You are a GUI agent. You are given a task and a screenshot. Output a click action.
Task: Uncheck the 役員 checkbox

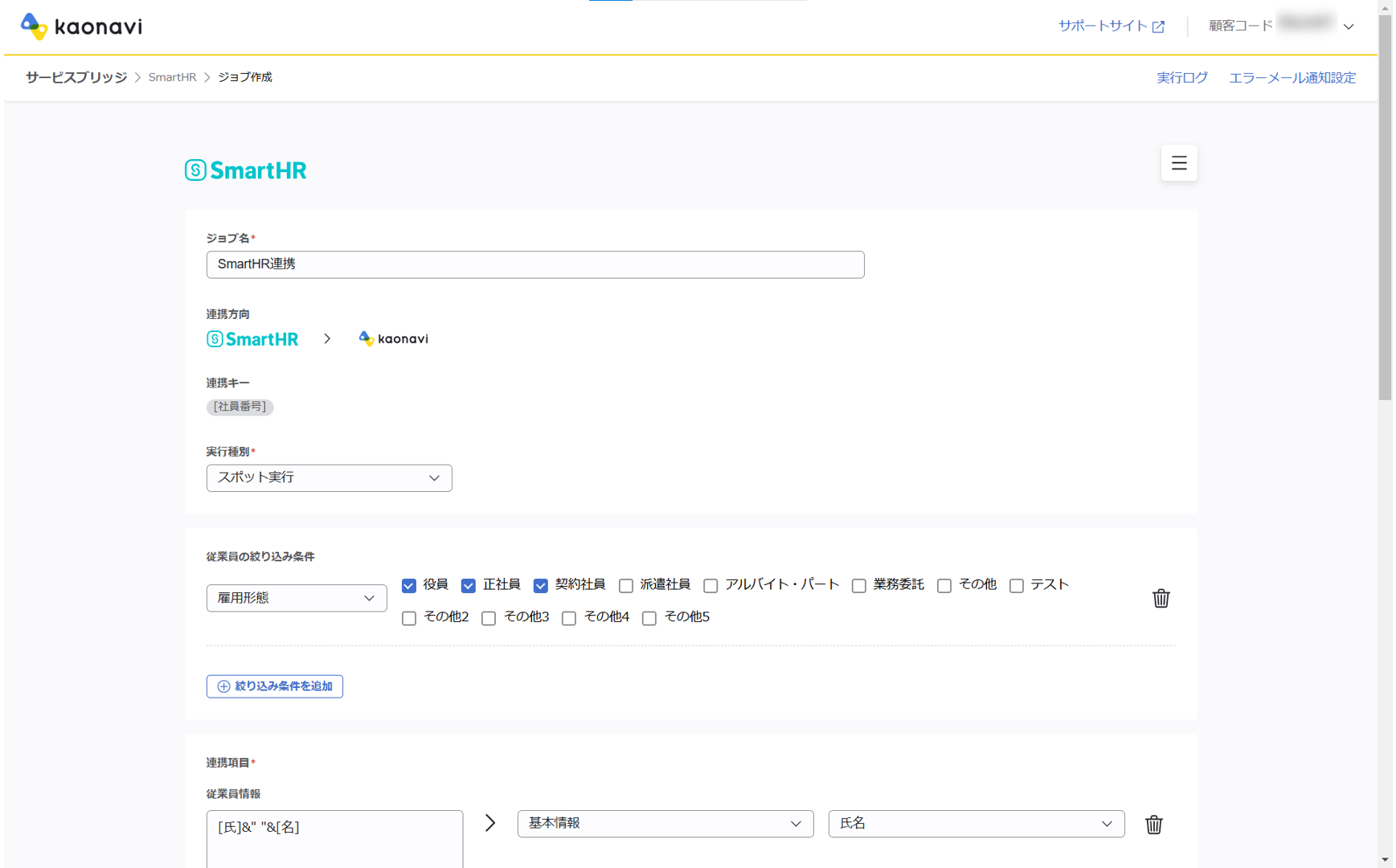[409, 586]
